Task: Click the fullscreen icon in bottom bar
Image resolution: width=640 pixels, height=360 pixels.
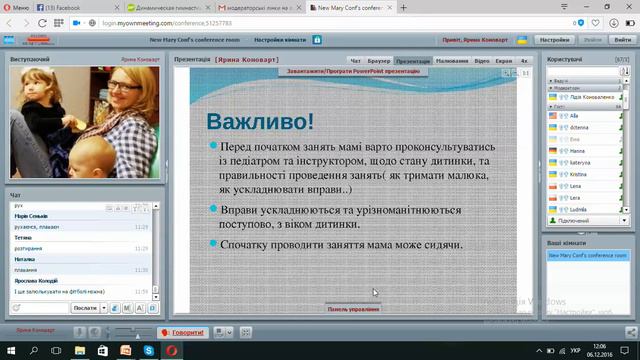Action: pyautogui.click(x=245, y=333)
